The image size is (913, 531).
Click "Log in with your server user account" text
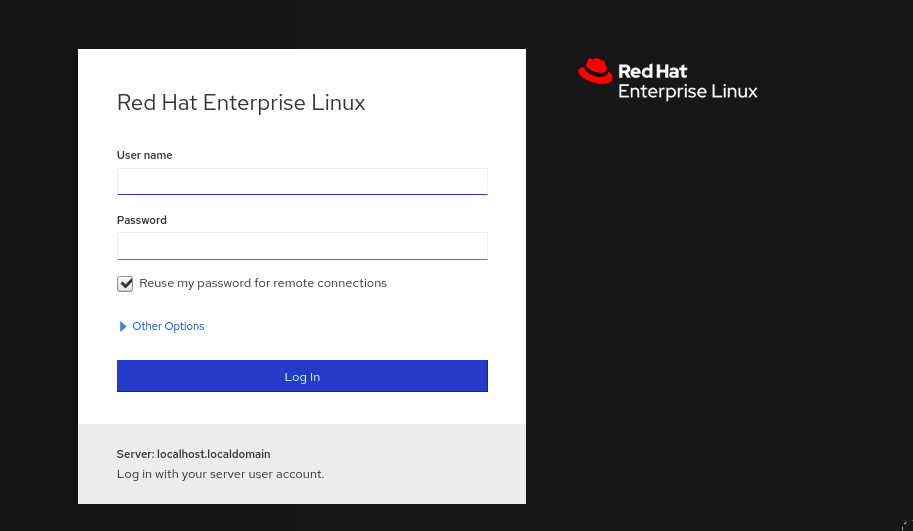pyautogui.click(x=220, y=474)
